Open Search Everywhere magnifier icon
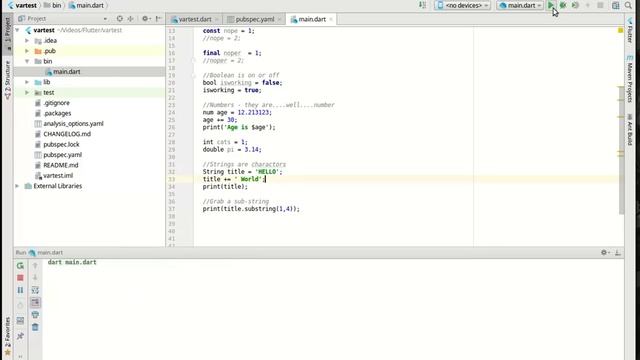This screenshot has height=360, width=640. pos(628,5)
